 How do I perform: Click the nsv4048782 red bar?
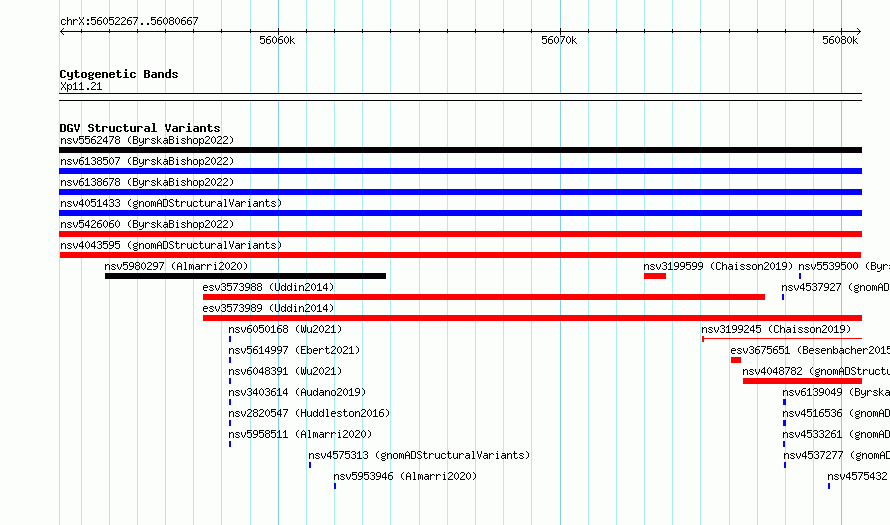pyautogui.click(x=802, y=381)
